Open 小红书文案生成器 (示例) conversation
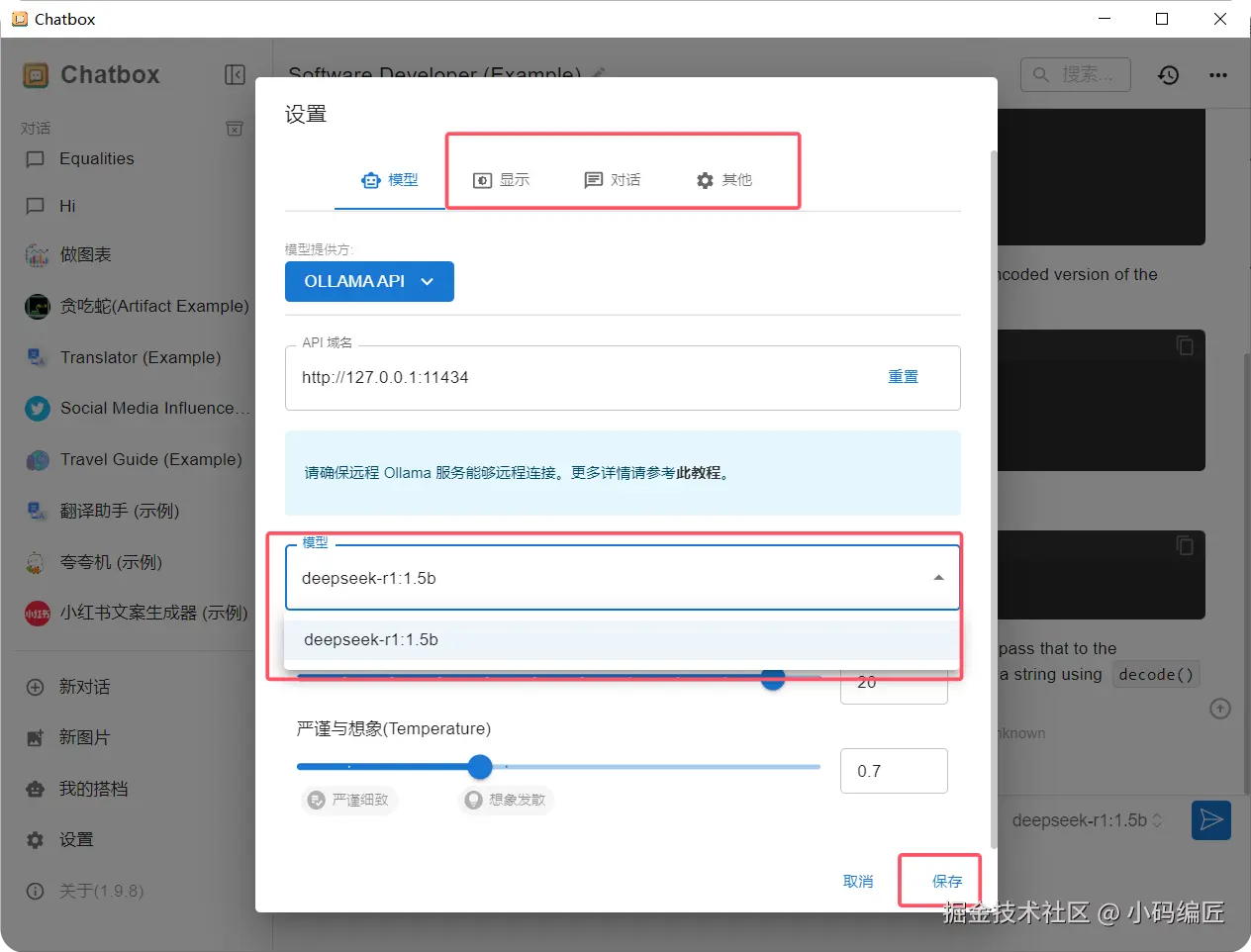This screenshot has height=952, width=1251. (x=136, y=613)
